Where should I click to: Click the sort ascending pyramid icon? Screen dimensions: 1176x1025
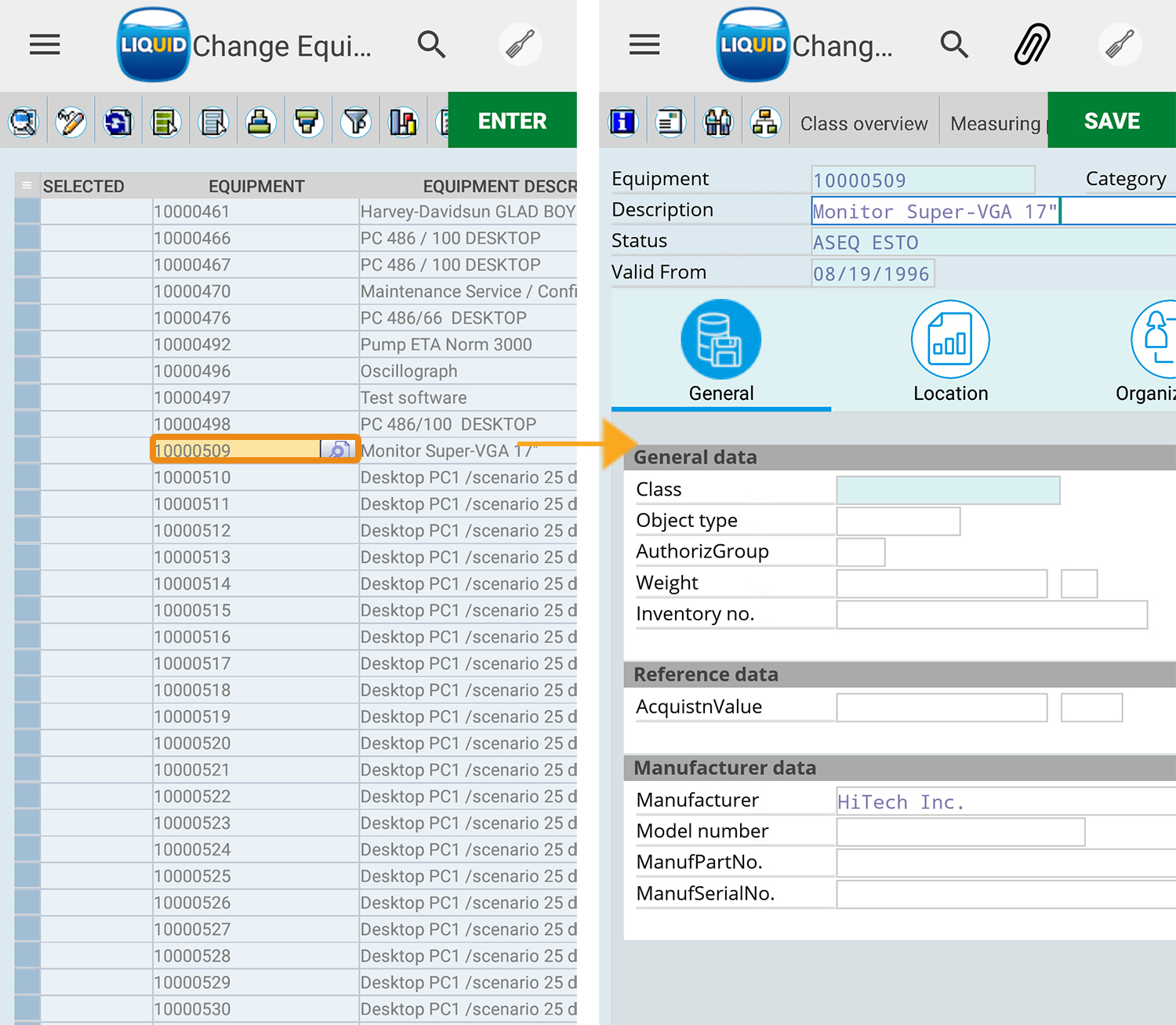pyautogui.click(x=260, y=122)
